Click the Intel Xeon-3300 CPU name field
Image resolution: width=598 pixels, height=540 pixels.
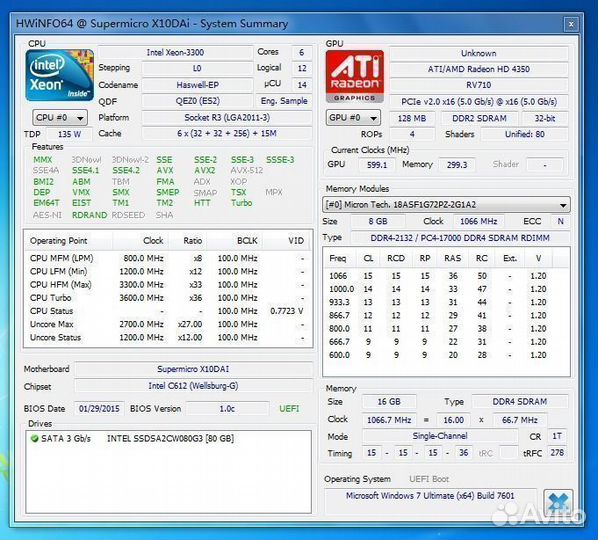[x=175, y=52]
